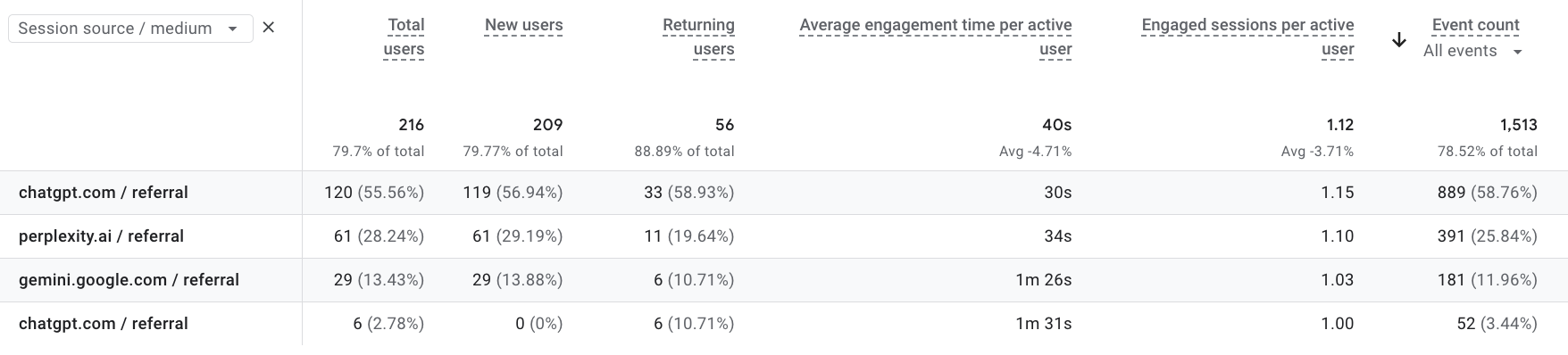
Task: Select the gemini.google.com / referral row
Action: pos(784,280)
